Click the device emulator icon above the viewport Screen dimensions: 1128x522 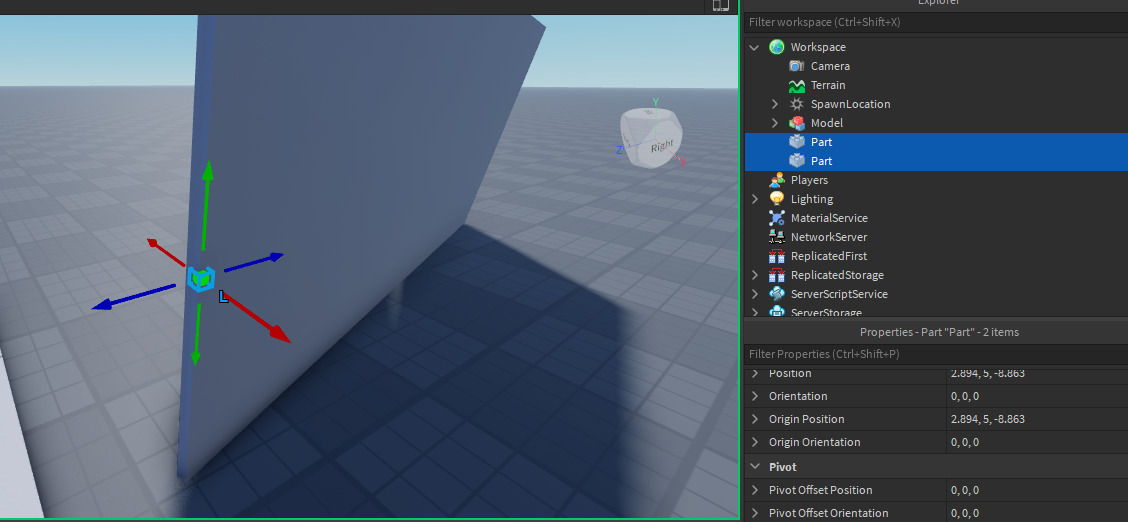(720, 5)
